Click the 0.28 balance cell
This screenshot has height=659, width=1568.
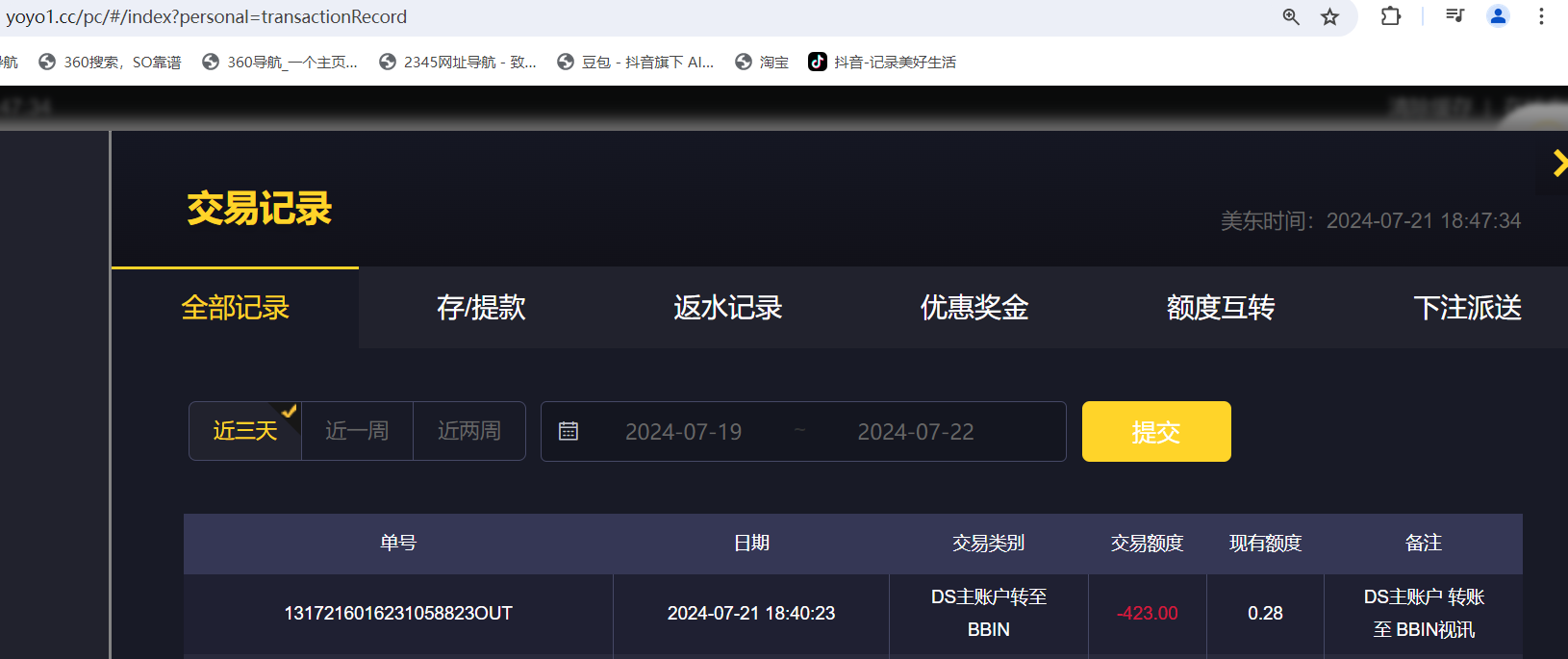tap(1266, 614)
